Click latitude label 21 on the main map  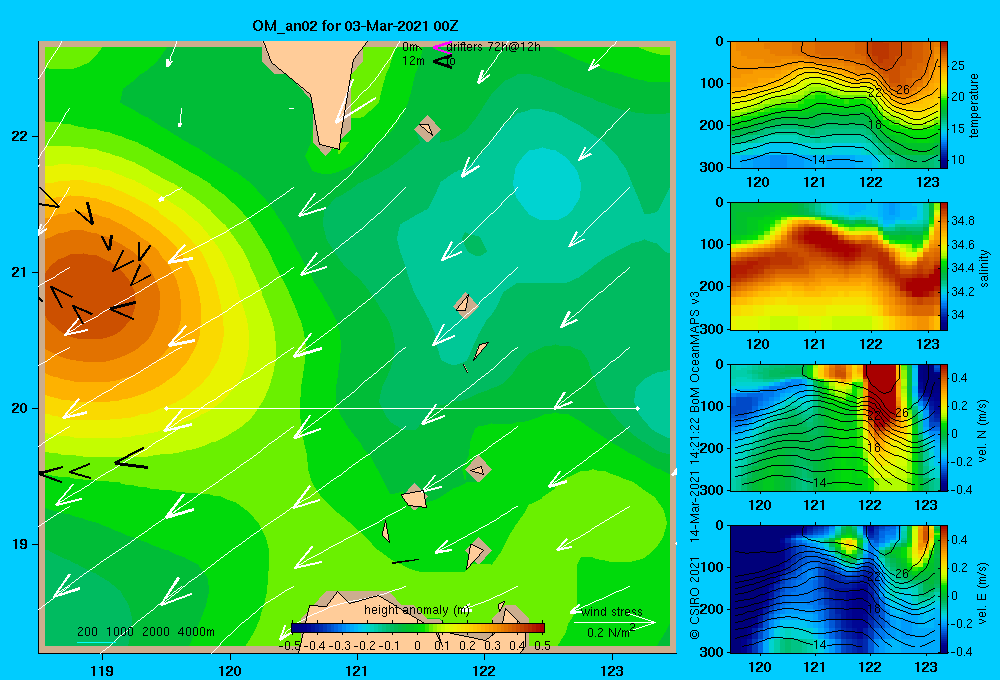pos(19,272)
